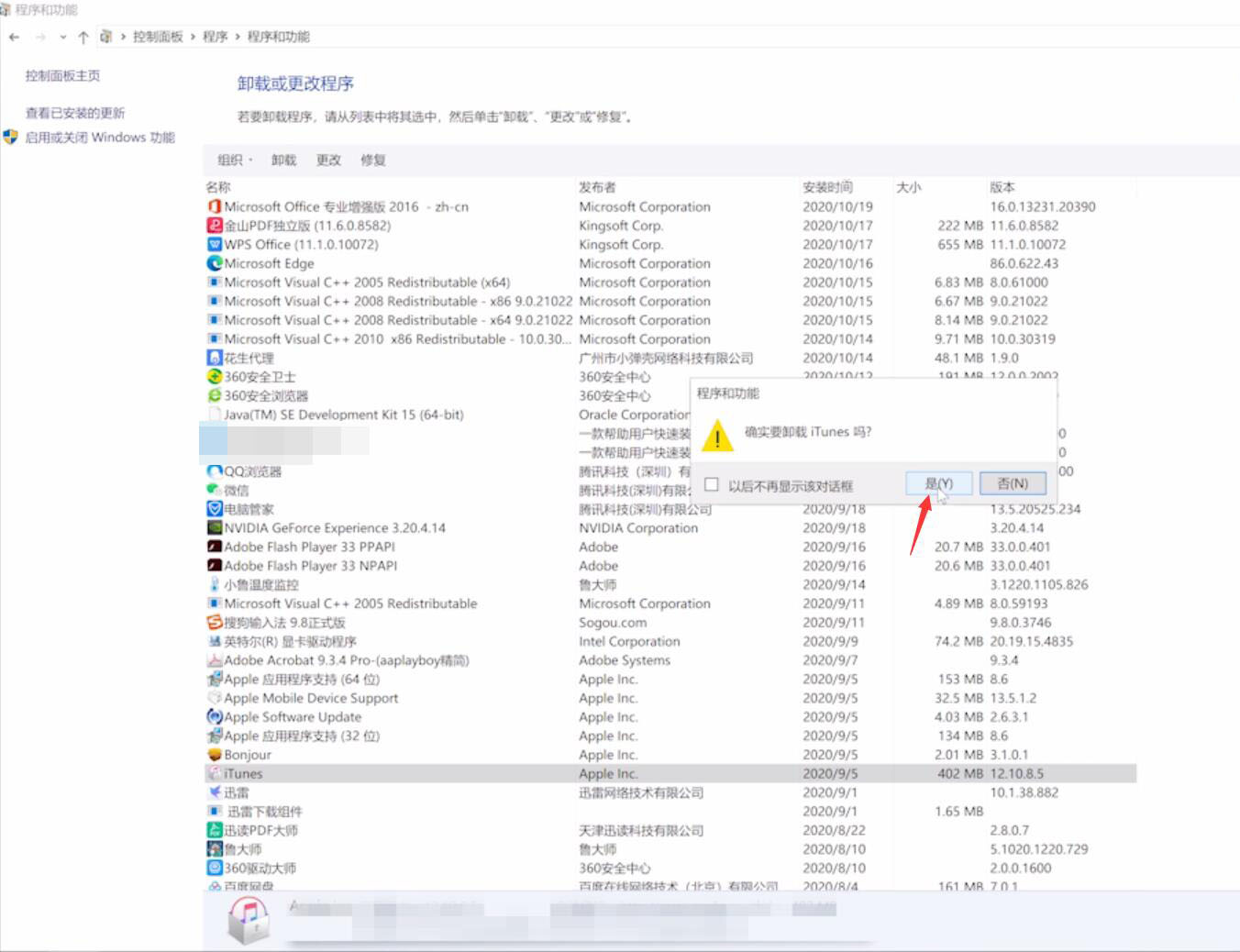Select the WPS Office icon in list
This screenshot has height=952, width=1240.
215,244
